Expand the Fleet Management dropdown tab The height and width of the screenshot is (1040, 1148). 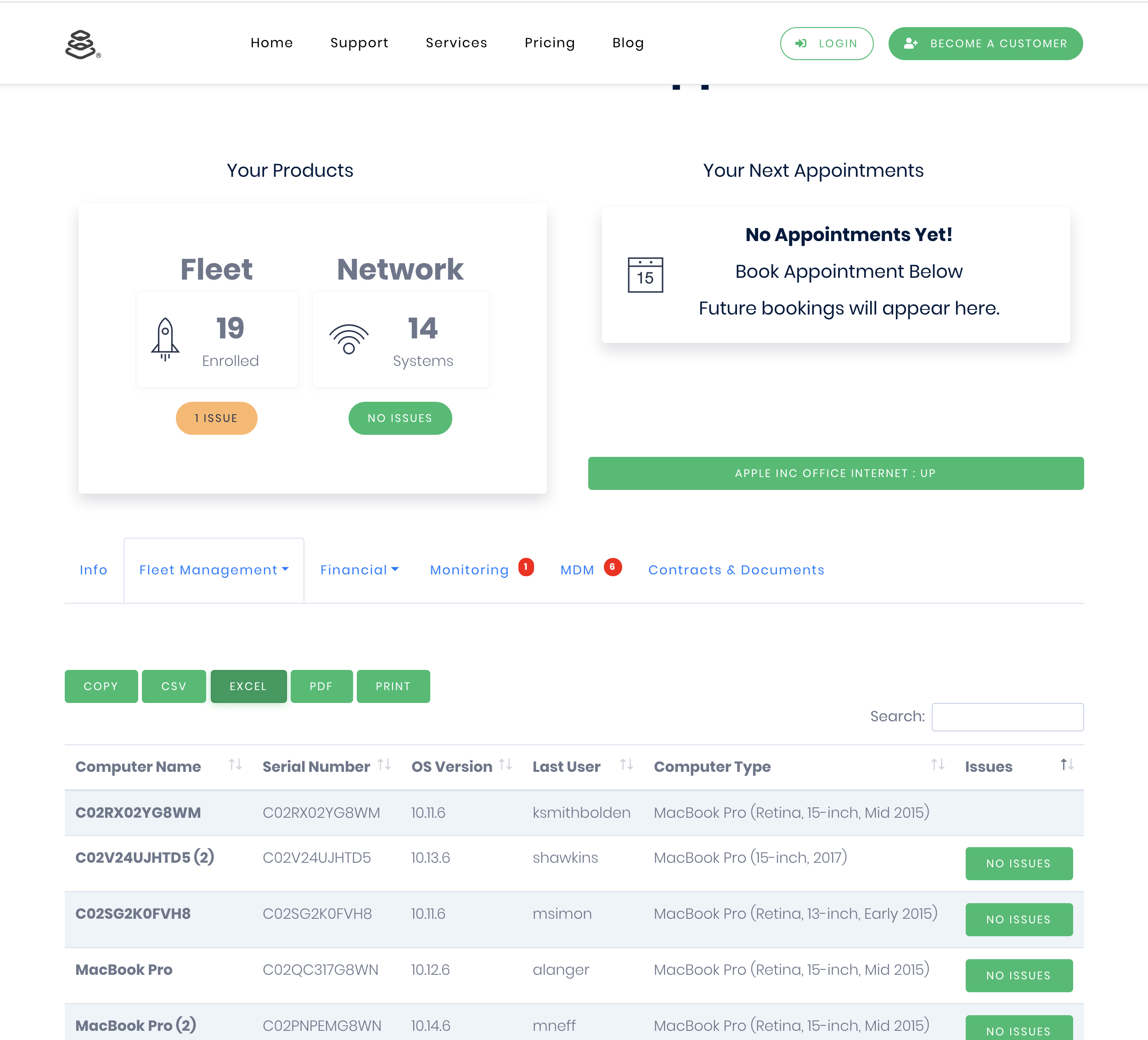214,570
